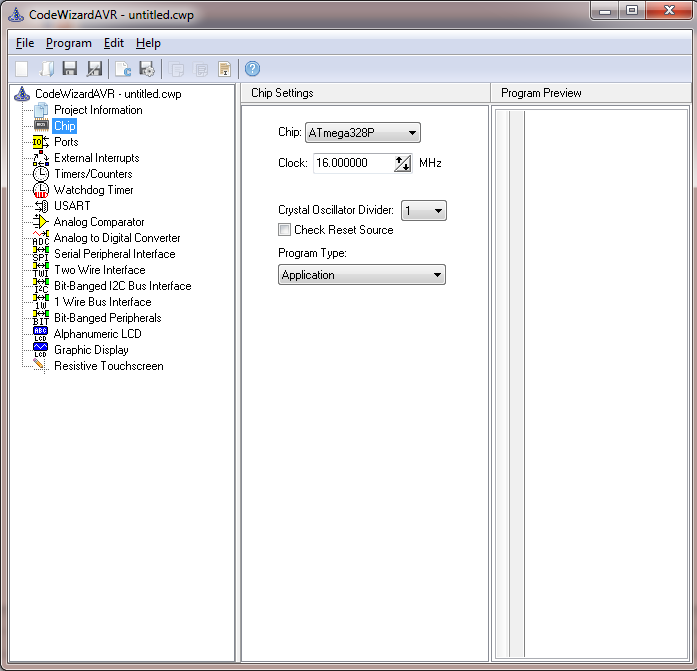Click the I2C icon in tree

pyautogui.click(x=41, y=286)
